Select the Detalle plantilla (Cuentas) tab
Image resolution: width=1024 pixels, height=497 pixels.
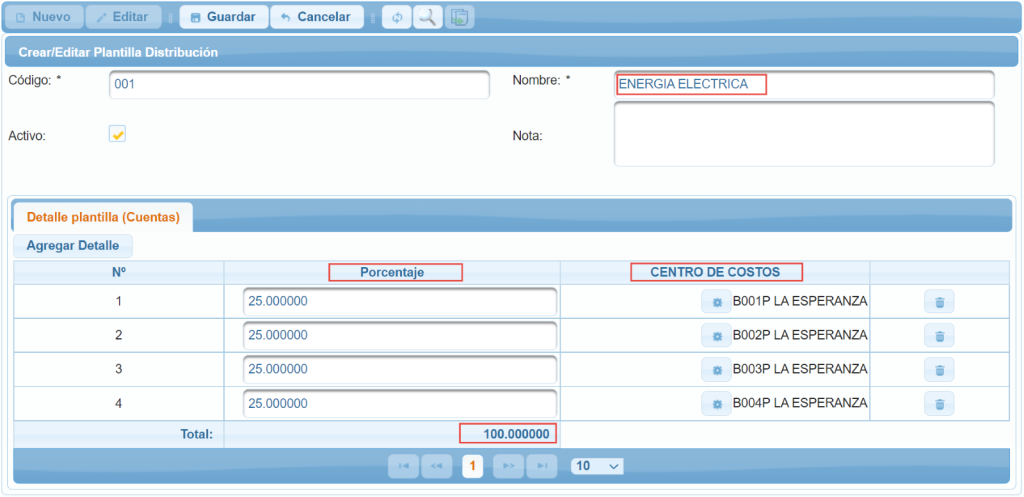pos(103,217)
